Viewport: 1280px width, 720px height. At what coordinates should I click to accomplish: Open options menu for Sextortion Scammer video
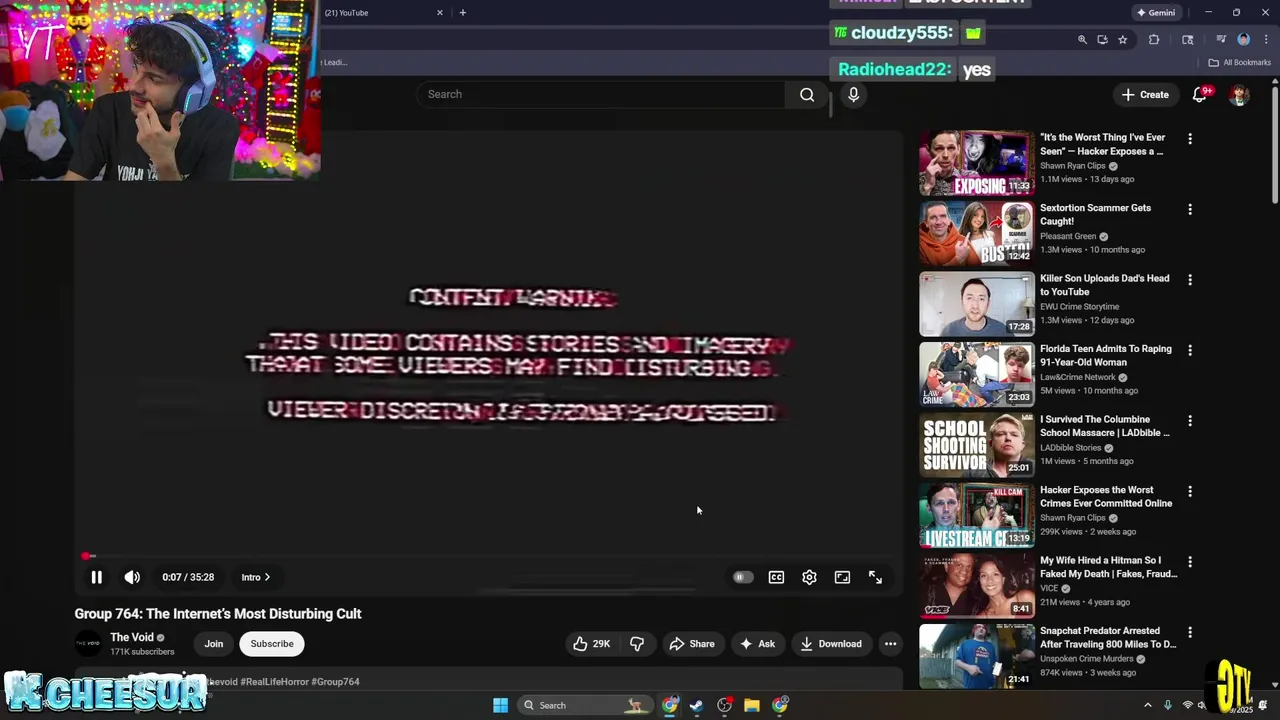pyautogui.click(x=1190, y=210)
